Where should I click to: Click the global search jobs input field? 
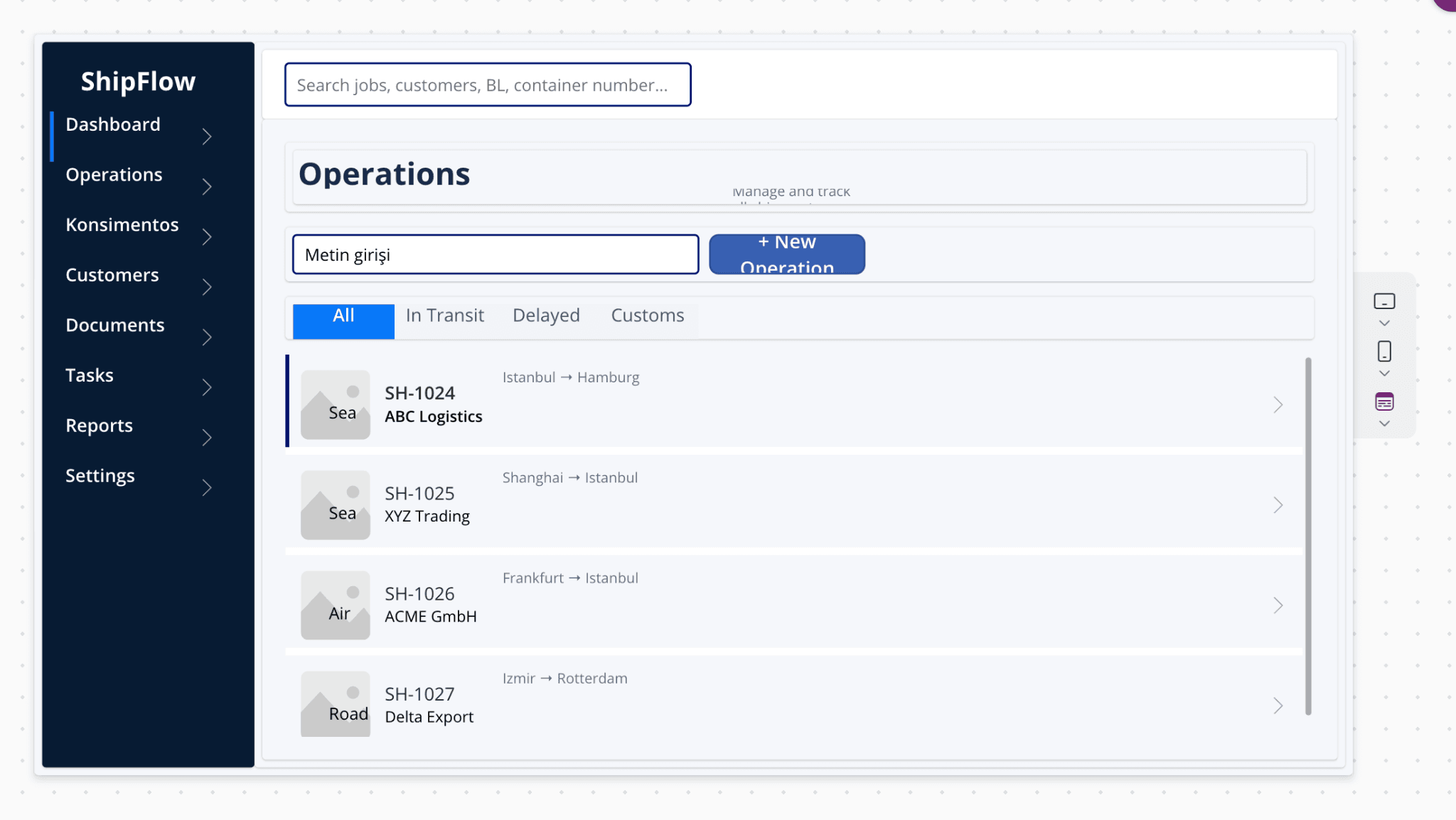pos(488,85)
